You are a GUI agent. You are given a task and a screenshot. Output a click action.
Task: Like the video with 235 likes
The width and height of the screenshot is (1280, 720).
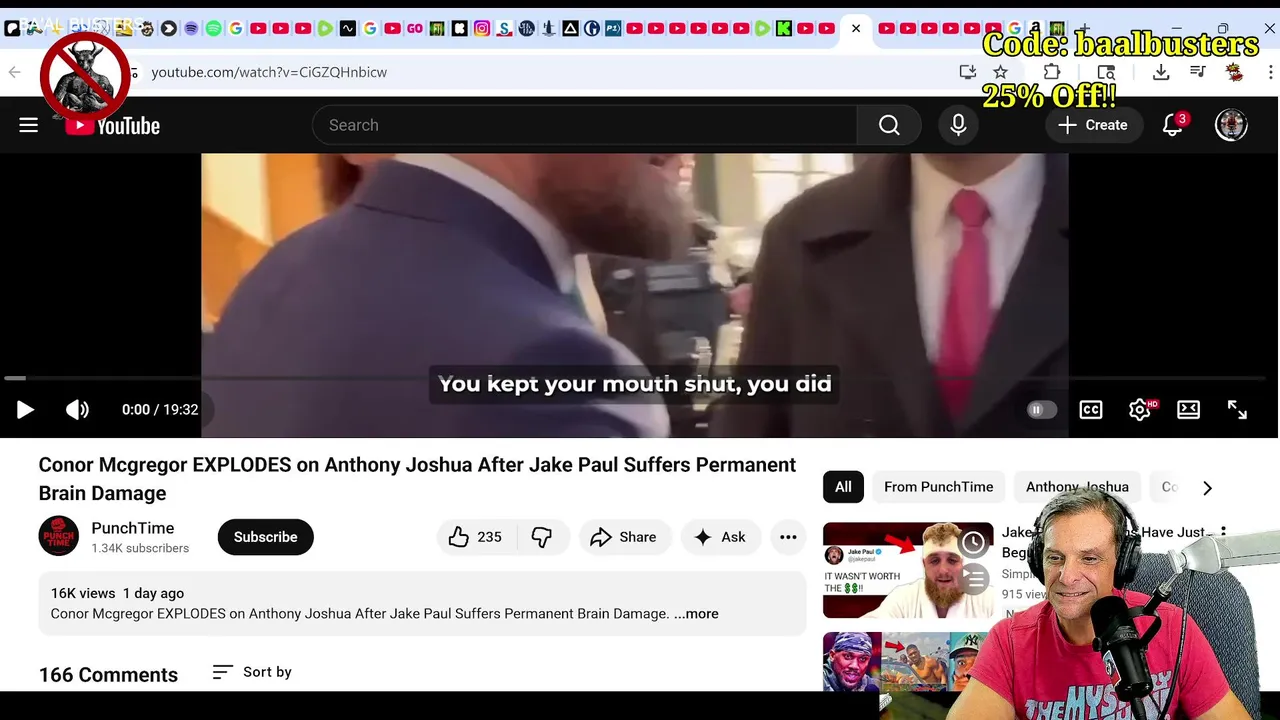[476, 537]
